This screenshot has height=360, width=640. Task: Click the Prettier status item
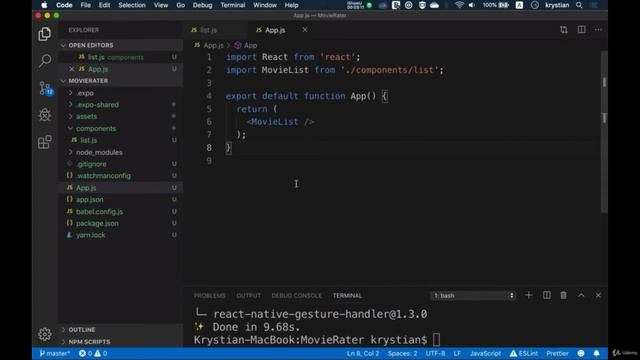(x=557, y=353)
